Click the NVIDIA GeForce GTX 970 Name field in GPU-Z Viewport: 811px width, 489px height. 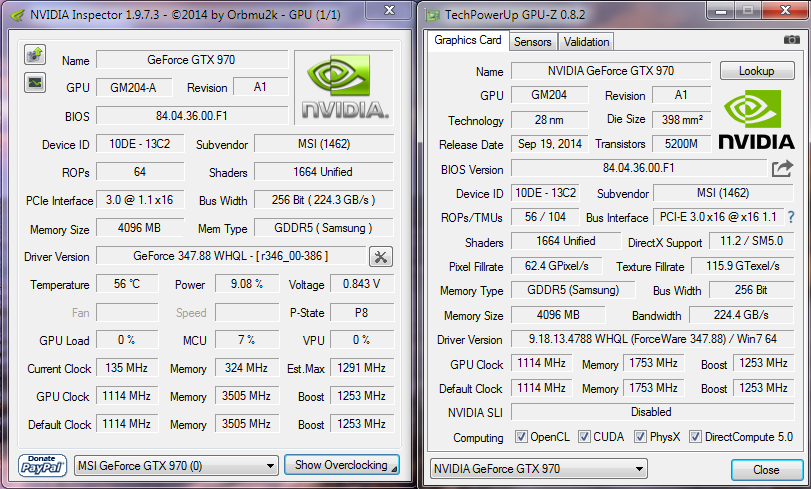click(x=611, y=71)
